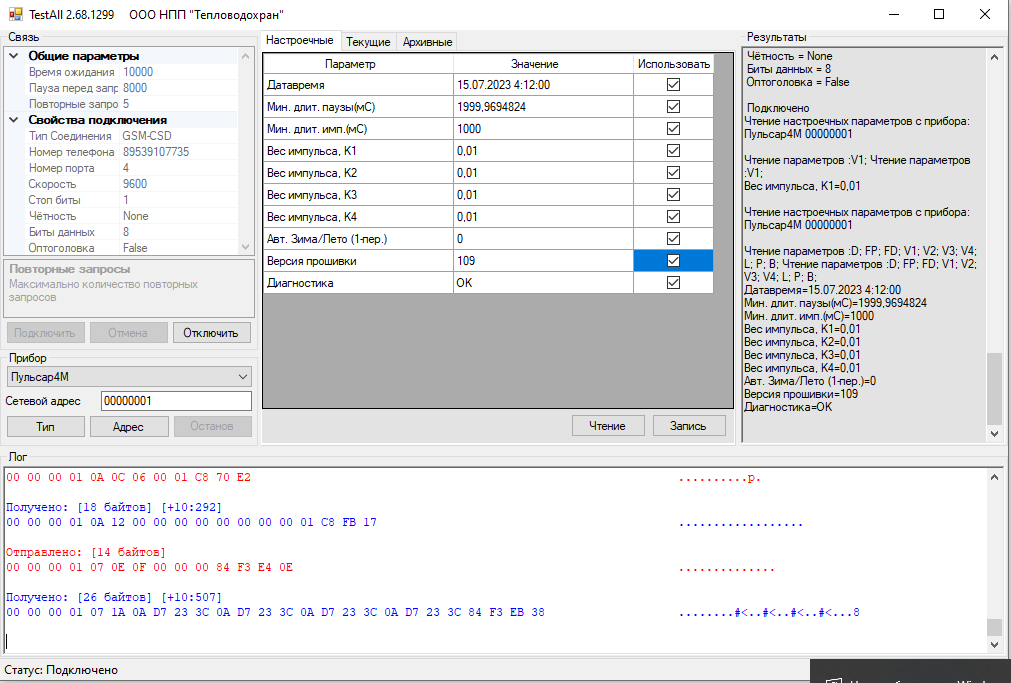Click the Сетевой адрес input field
Image resolution: width=1011 pixels, height=683 pixels.
(176, 401)
